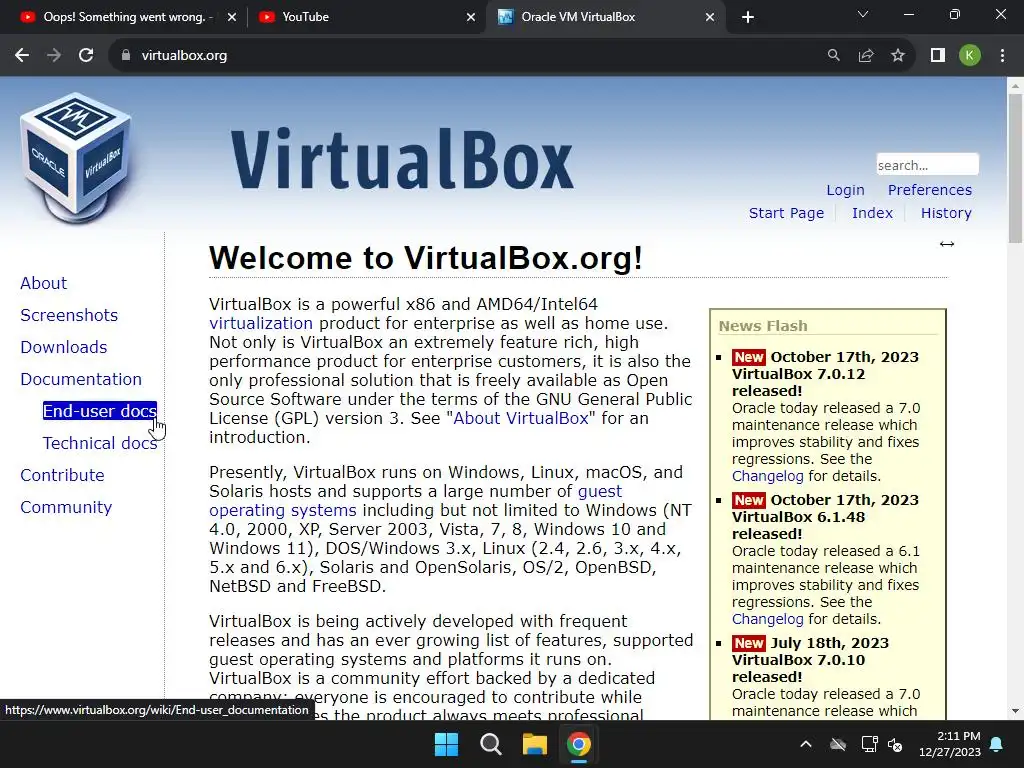Open Screenshots in the sidebar
Viewport: 1024px width, 768px height.
click(69, 315)
